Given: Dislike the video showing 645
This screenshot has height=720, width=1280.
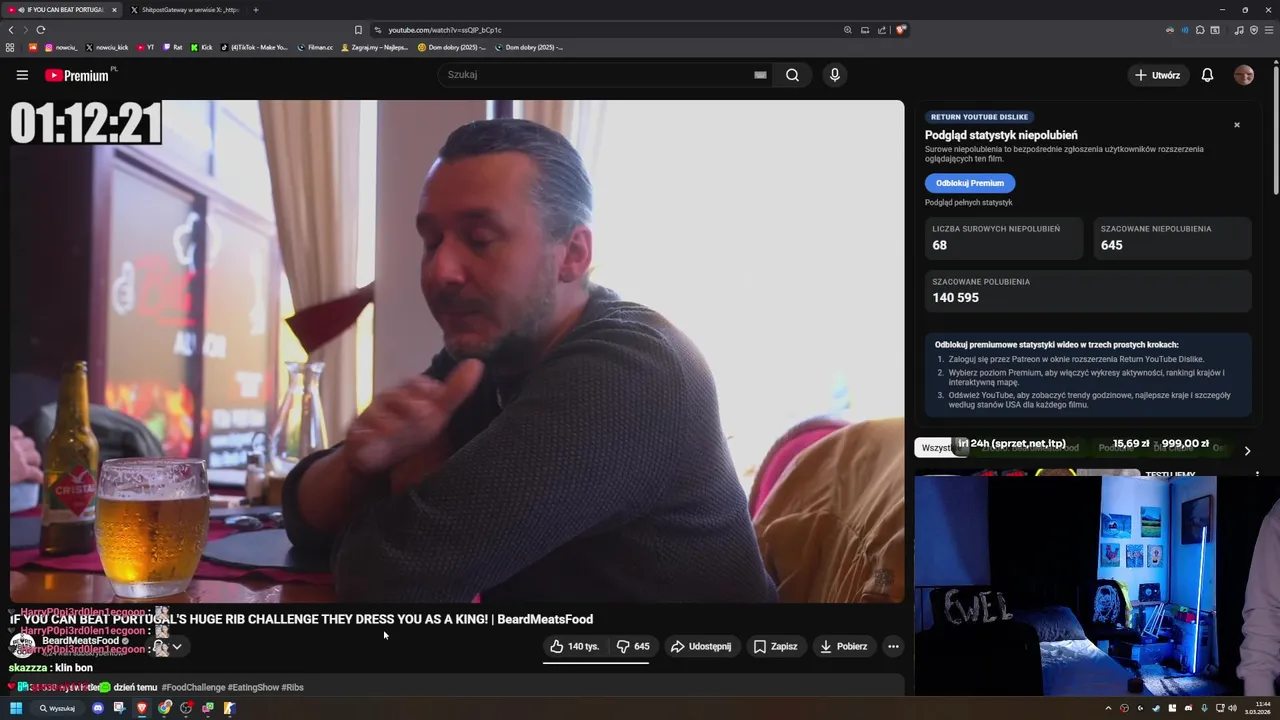Looking at the screenshot, I should 632,647.
